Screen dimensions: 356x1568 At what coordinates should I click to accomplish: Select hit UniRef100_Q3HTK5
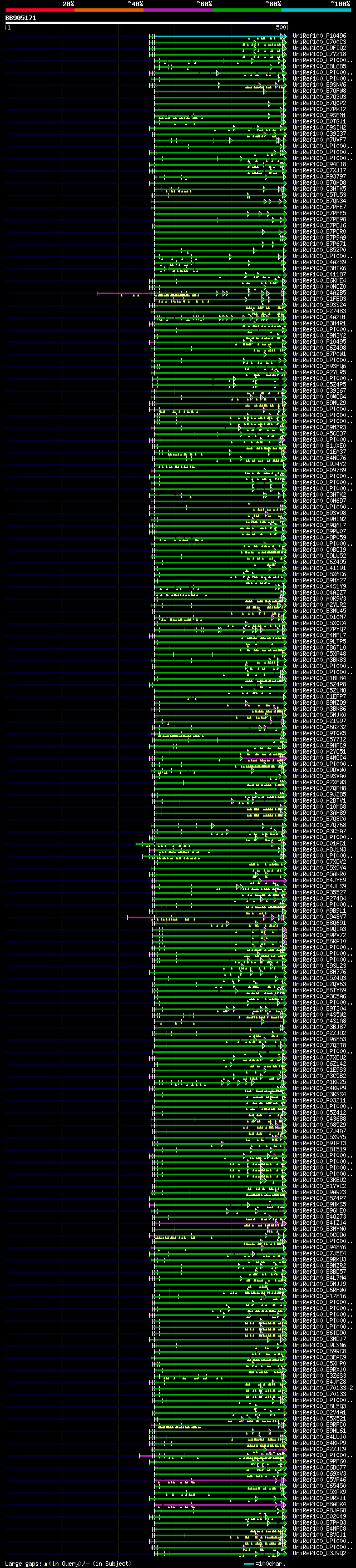(319, 189)
